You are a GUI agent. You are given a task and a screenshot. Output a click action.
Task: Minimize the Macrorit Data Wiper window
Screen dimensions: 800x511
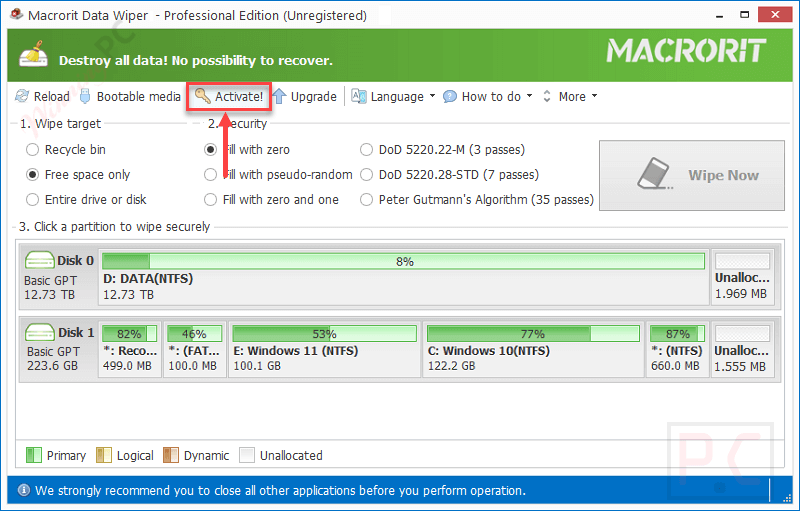tap(719, 15)
